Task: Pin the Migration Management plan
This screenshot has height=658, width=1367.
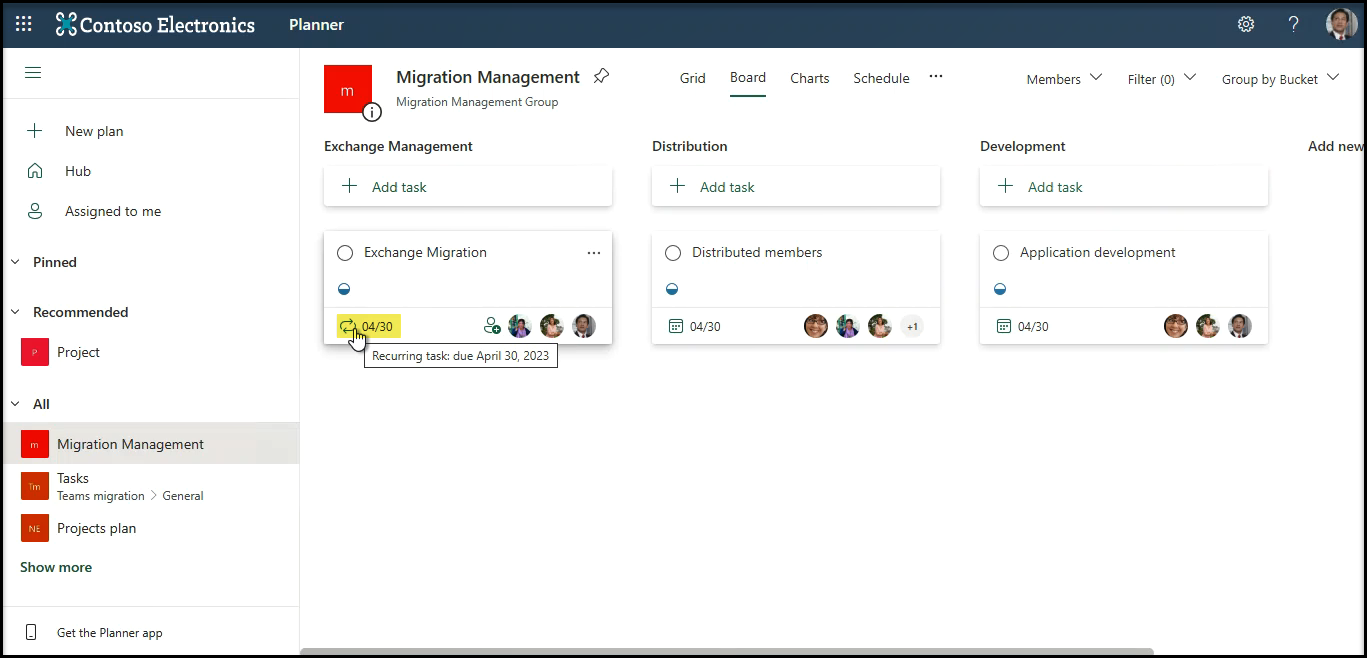Action: click(x=601, y=75)
